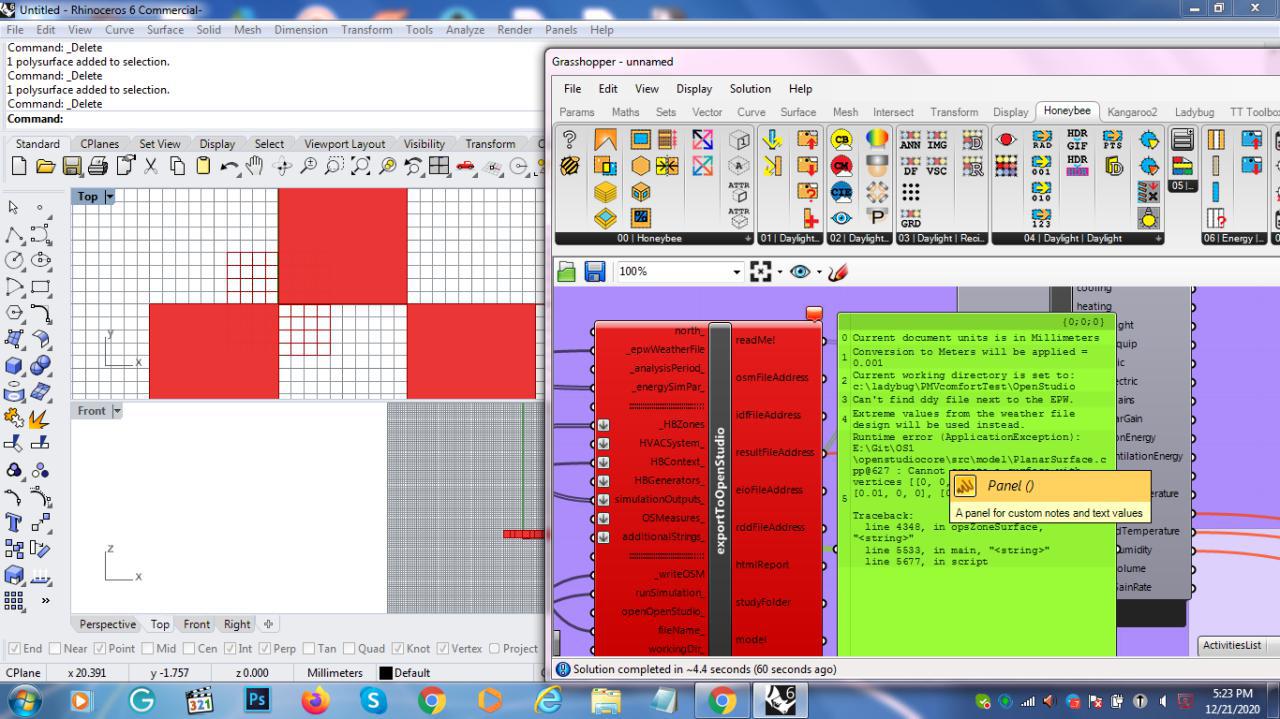Click the Grasshopper save file icon
Screen dimensions: 1280x719
(x=594, y=271)
